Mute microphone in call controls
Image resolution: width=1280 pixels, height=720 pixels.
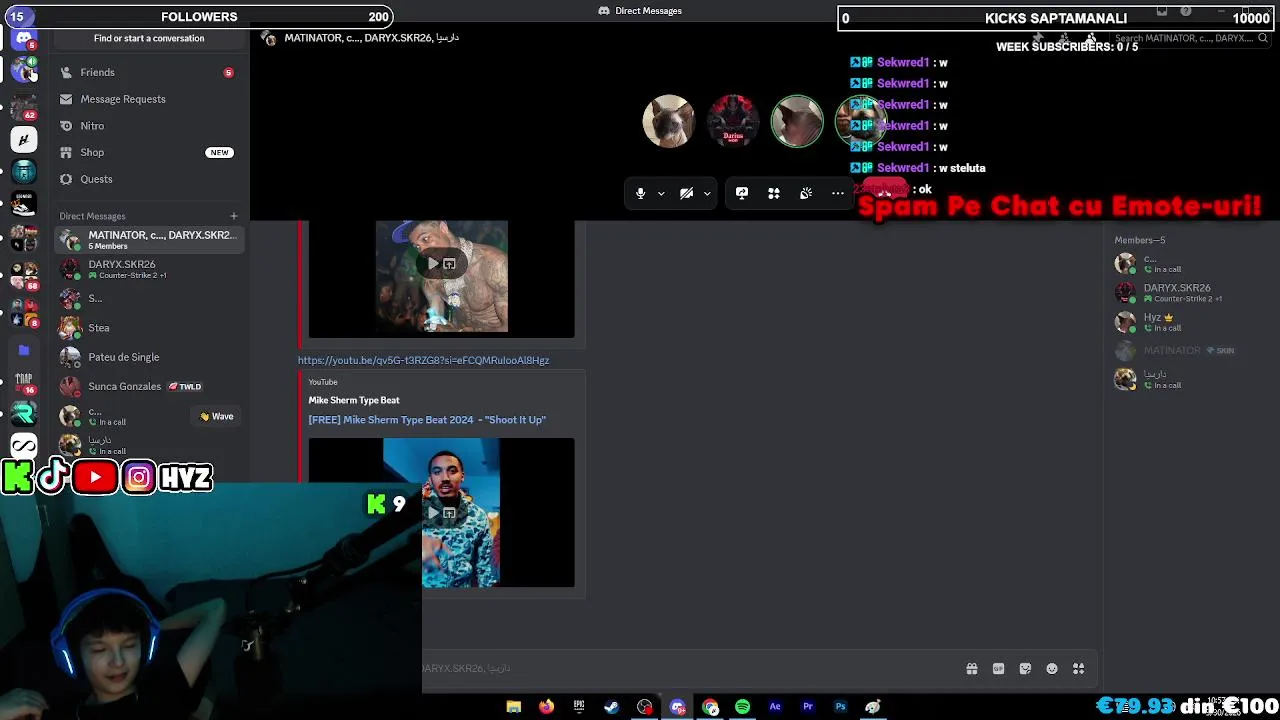tap(640, 193)
